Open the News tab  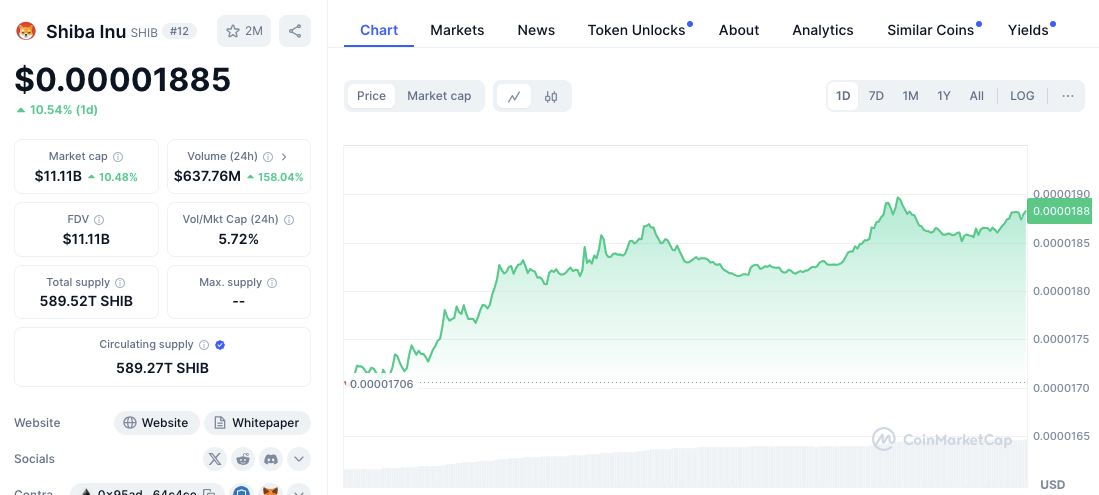(536, 30)
